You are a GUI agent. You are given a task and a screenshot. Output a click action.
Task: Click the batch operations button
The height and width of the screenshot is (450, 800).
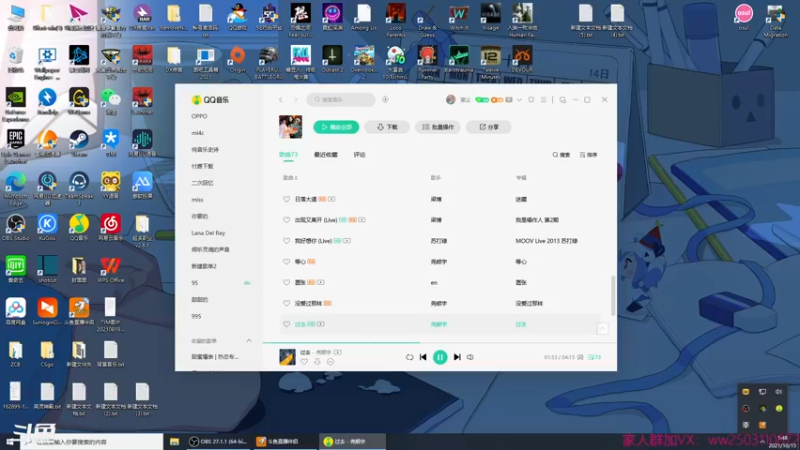pos(438,127)
